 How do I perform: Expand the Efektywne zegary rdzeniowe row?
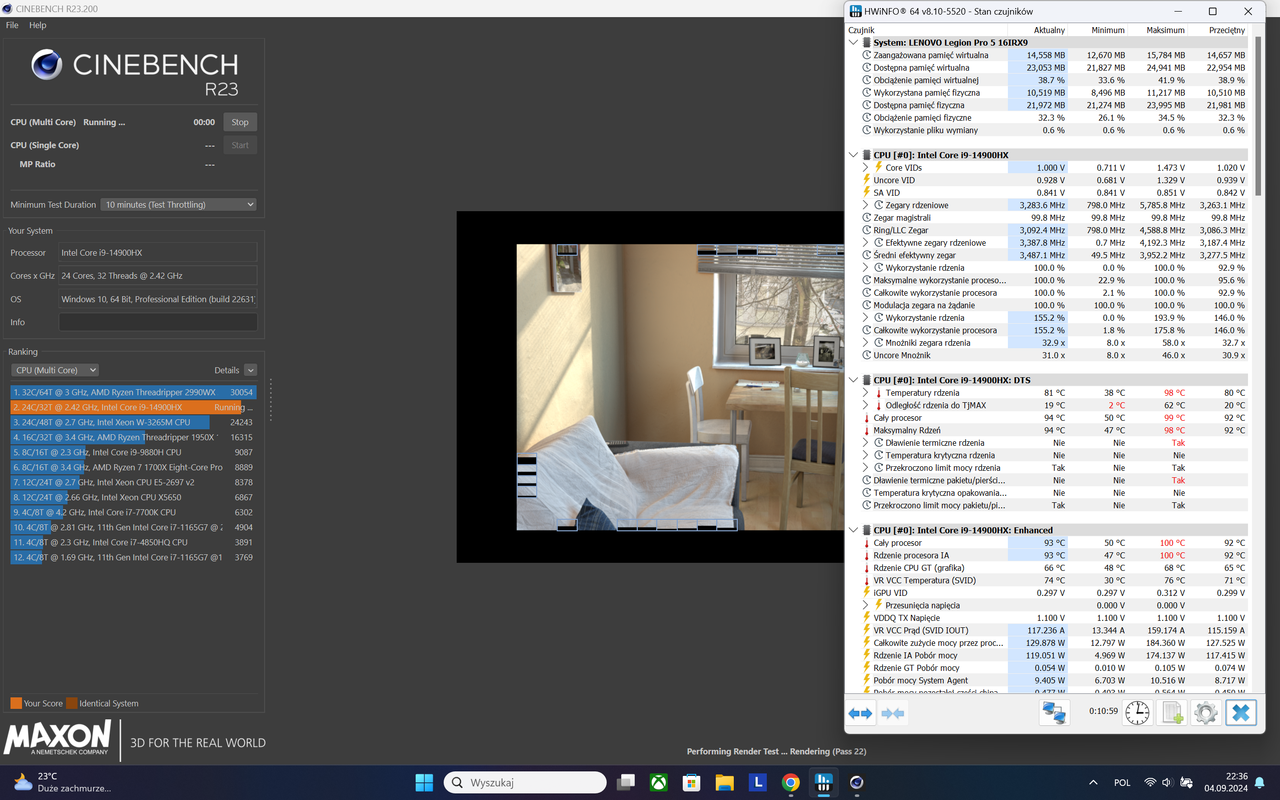[x=866, y=243]
